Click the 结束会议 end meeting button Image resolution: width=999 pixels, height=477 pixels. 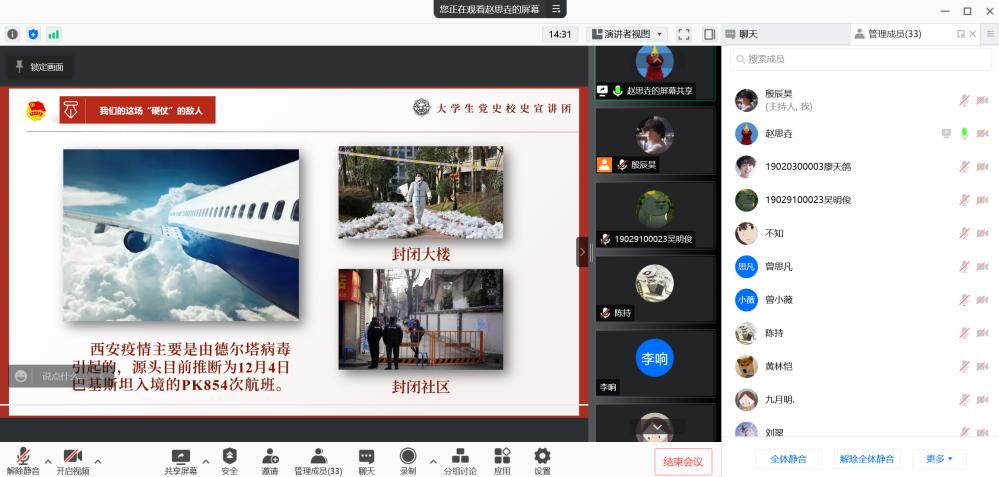pyautogui.click(x=684, y=461)
